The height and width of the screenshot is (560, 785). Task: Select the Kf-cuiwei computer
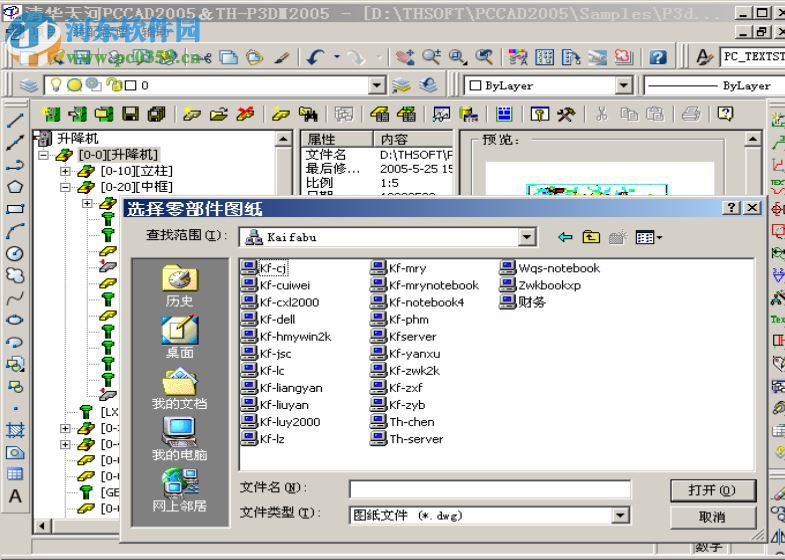(276, 285)
